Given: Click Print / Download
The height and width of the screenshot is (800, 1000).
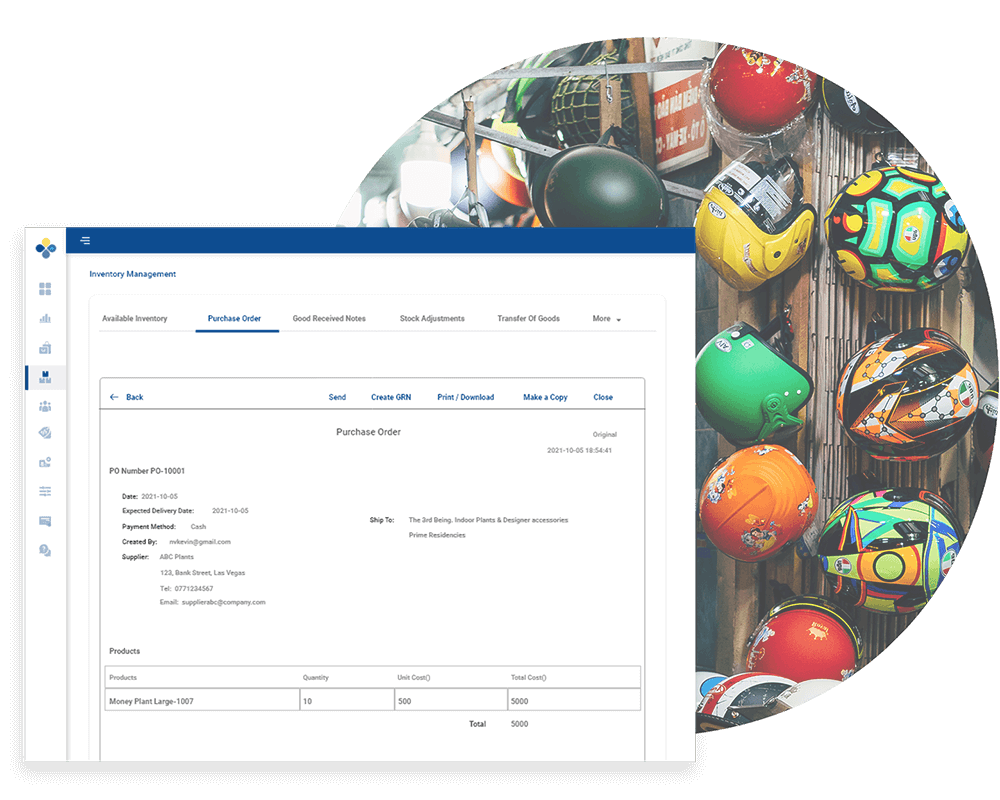Looking at the screenshot, I should [x=466, y=397].
